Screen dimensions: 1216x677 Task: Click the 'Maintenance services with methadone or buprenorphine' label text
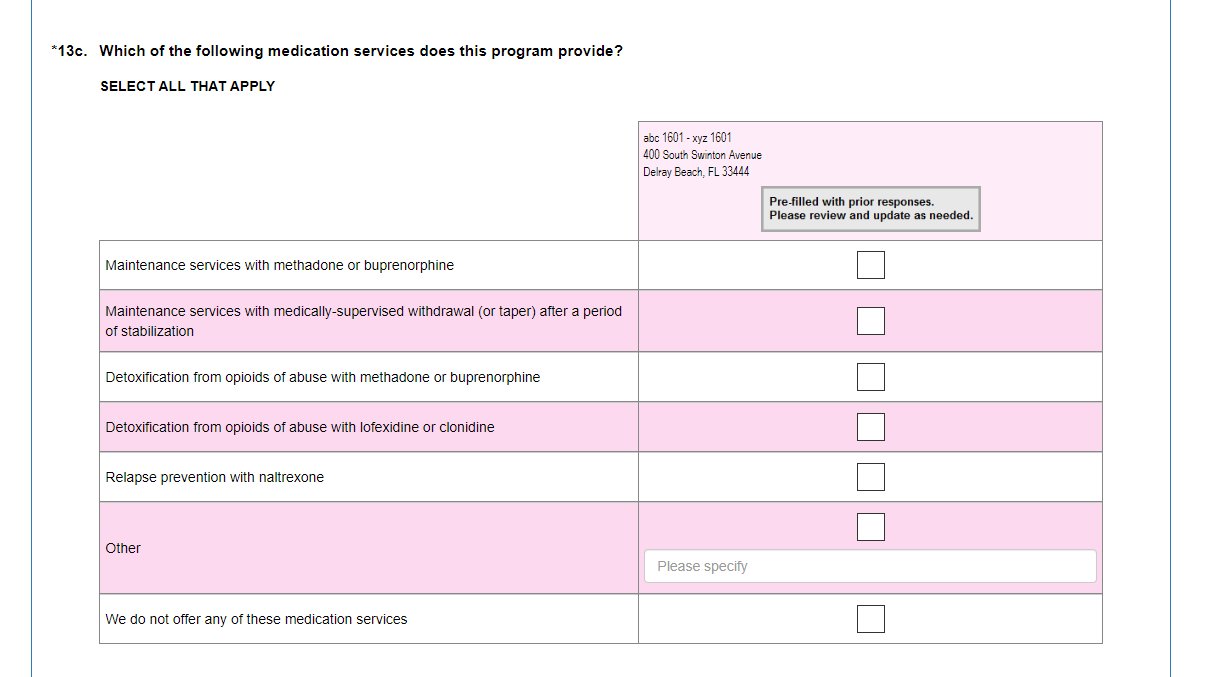click(x=280, y=265)
